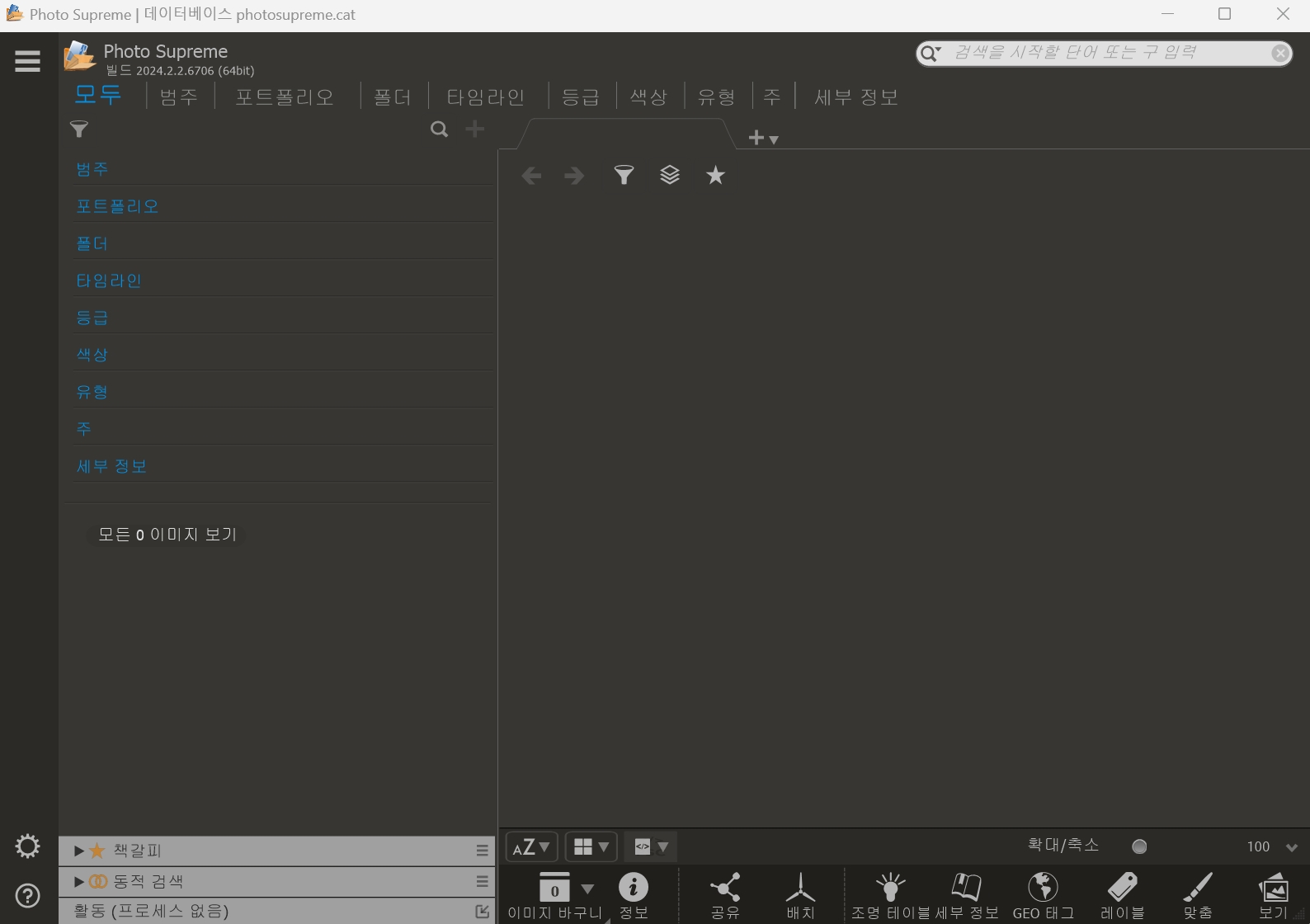This screenshot has height=924, width=1310.
Task: Open the 타임라인 link in catalog list
Action: pos(109,280)
